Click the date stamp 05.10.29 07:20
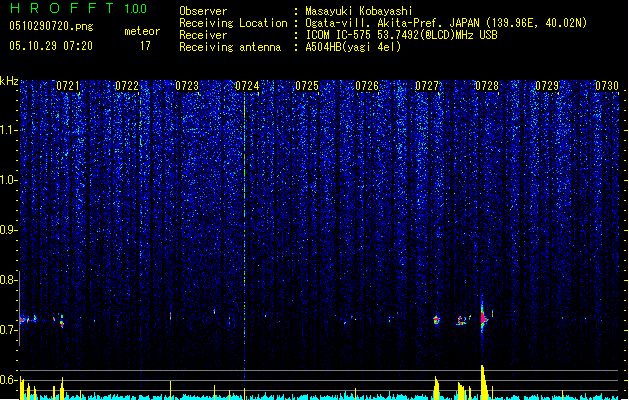This screenshot has width=629, height=400. tap(51, 46)
